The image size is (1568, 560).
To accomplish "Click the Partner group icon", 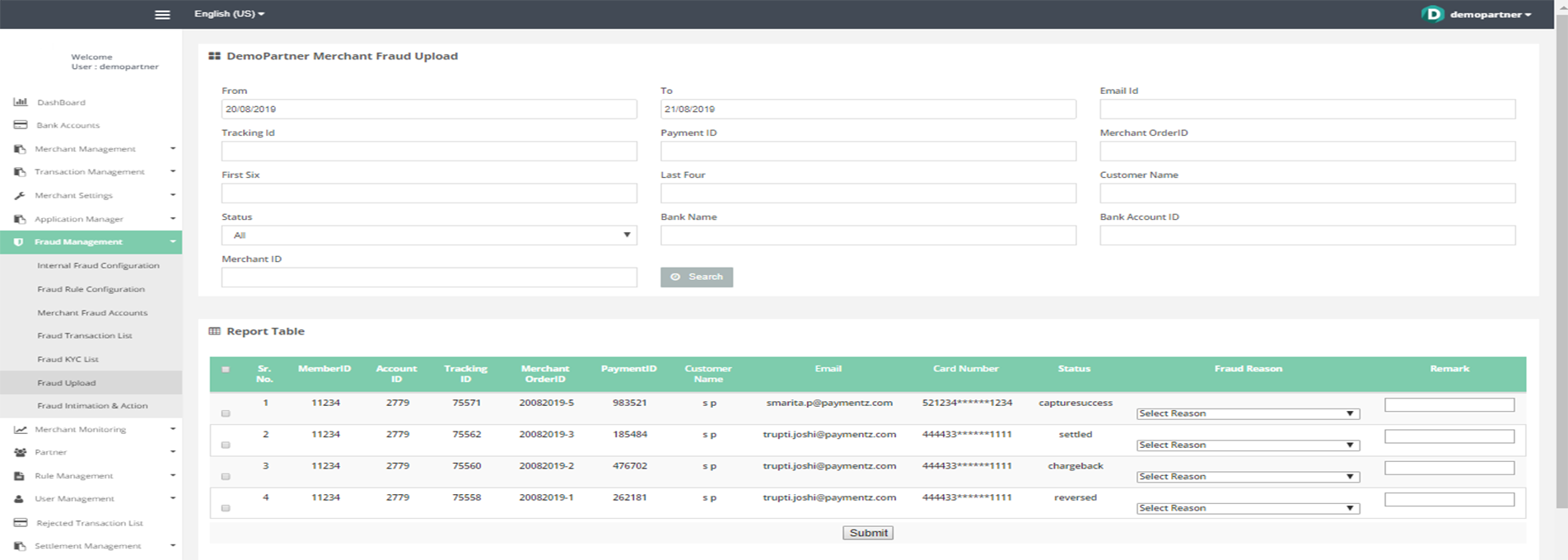I will [x=20, y=452].
